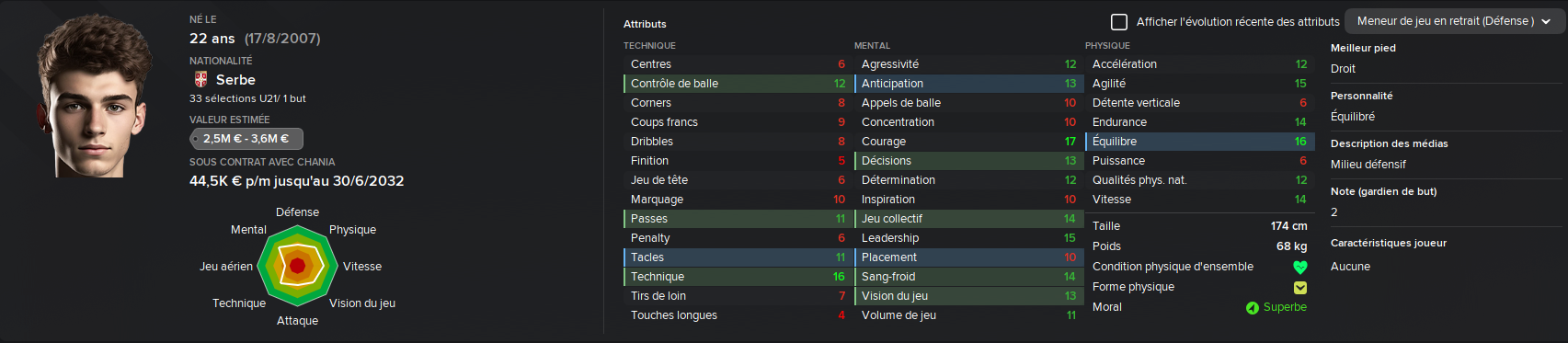Click the yellow match fitness icon
Screen dimensions: 1568x343
1299,288
